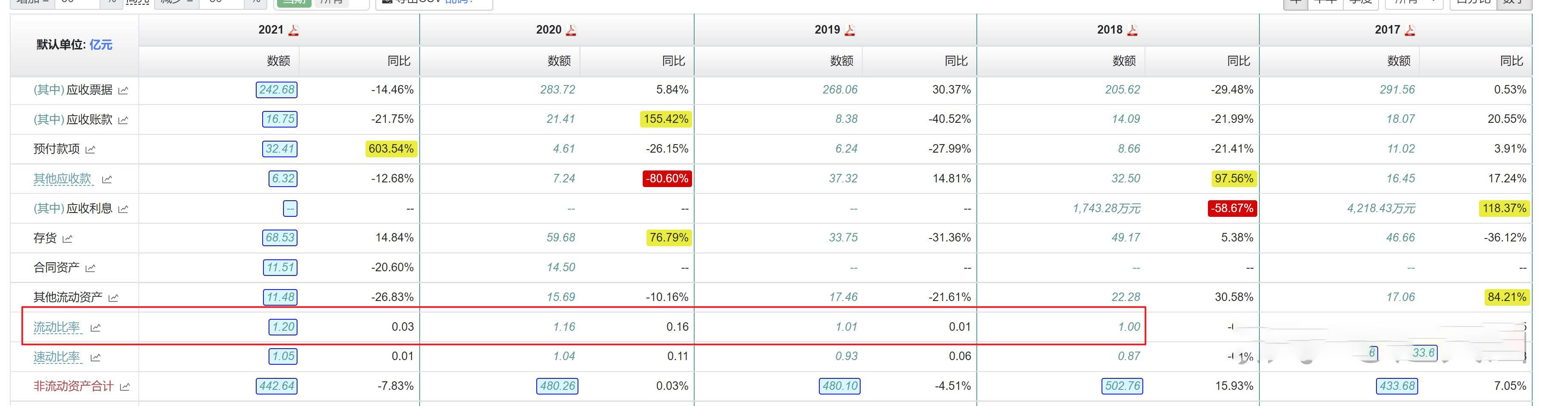
Task: Open the 2018 report PDF icon
Action: [1132, 30]
